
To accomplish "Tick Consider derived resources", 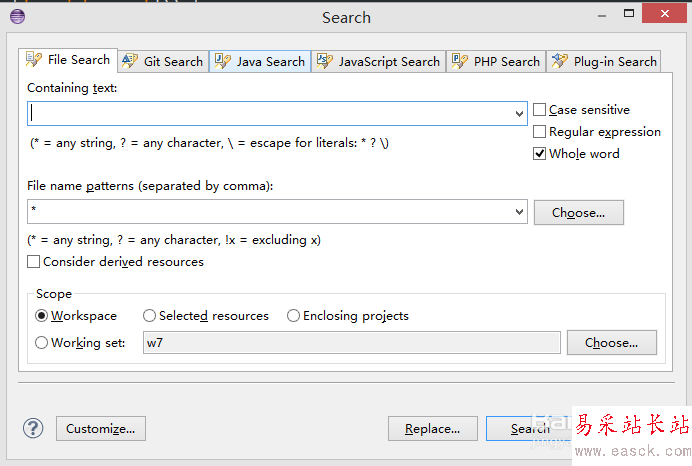I will [34, 262].
